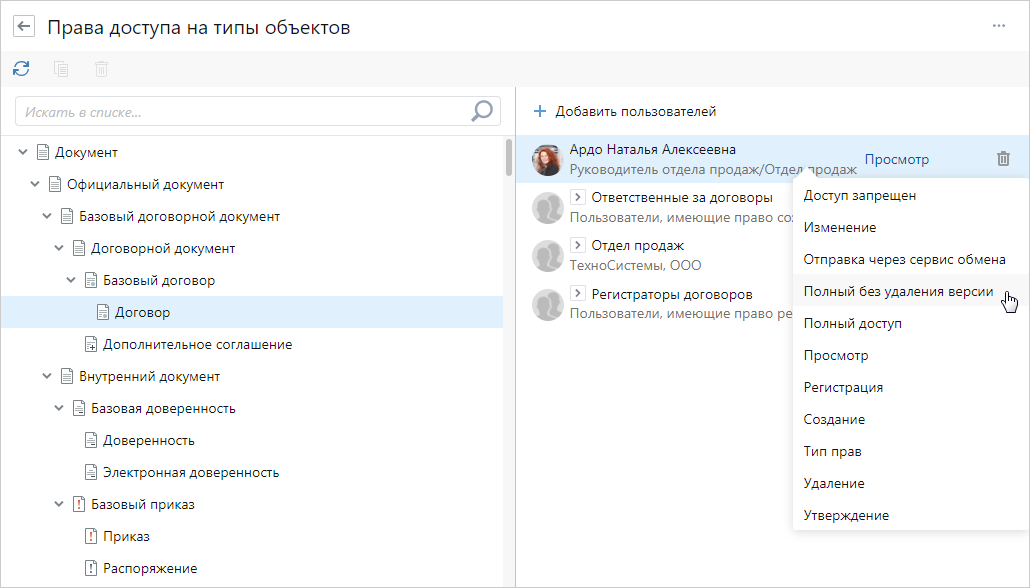This screenshot has height=588, width=1030.
Task: Collapse the Документ tree node
Action: click(23, 153)
